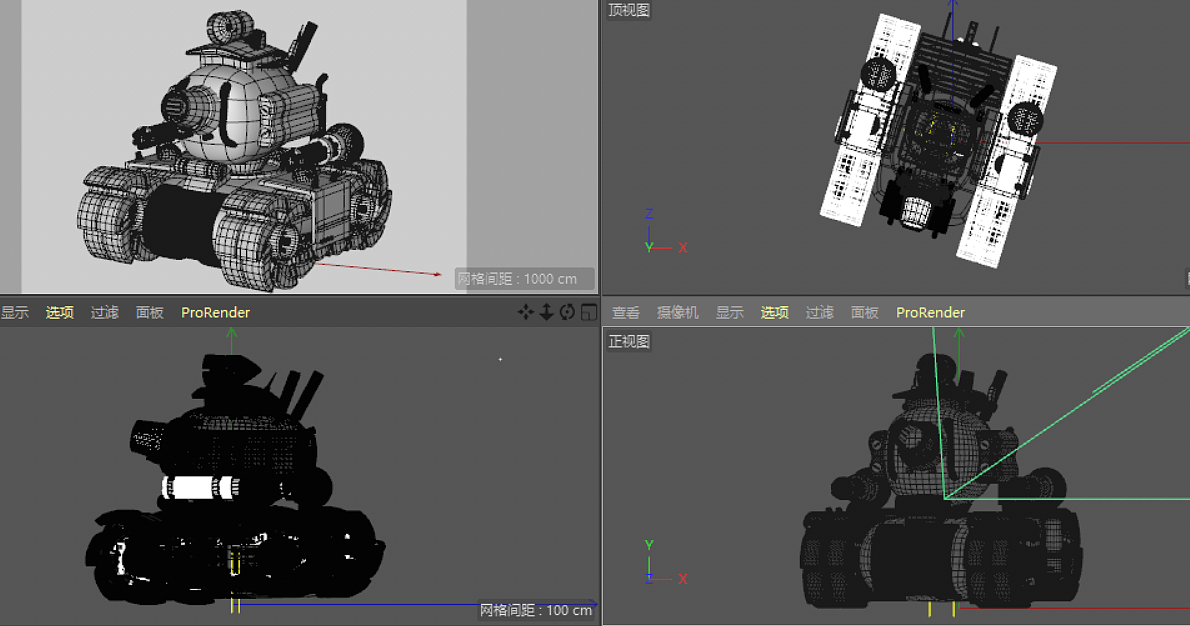Open ProRender menu beside the viewport navigation icons
This screenshot has width=1190, height=626.
click(x=216, y=313)
